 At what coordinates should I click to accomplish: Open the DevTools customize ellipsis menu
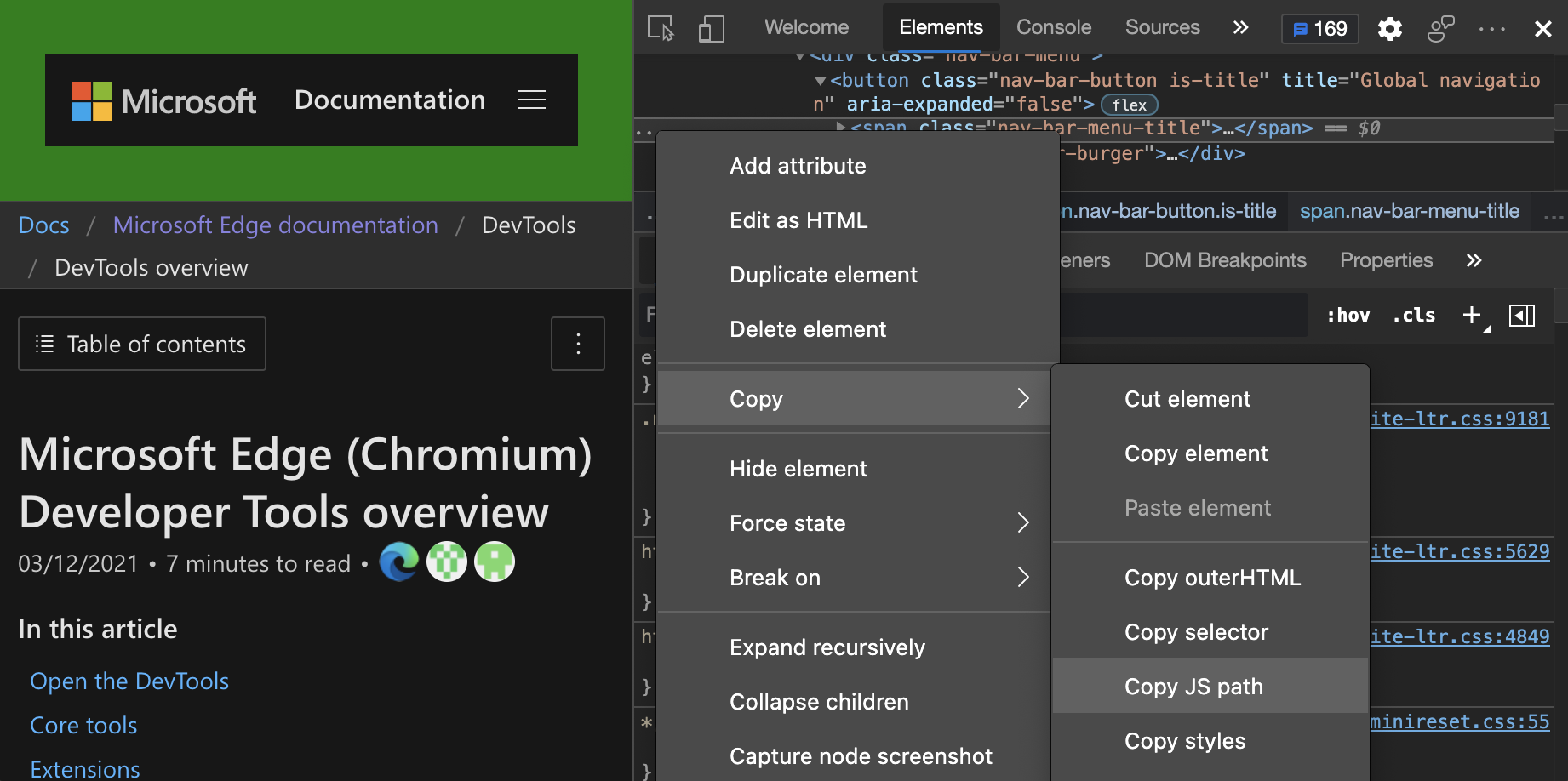click(x=1492, y=28)
